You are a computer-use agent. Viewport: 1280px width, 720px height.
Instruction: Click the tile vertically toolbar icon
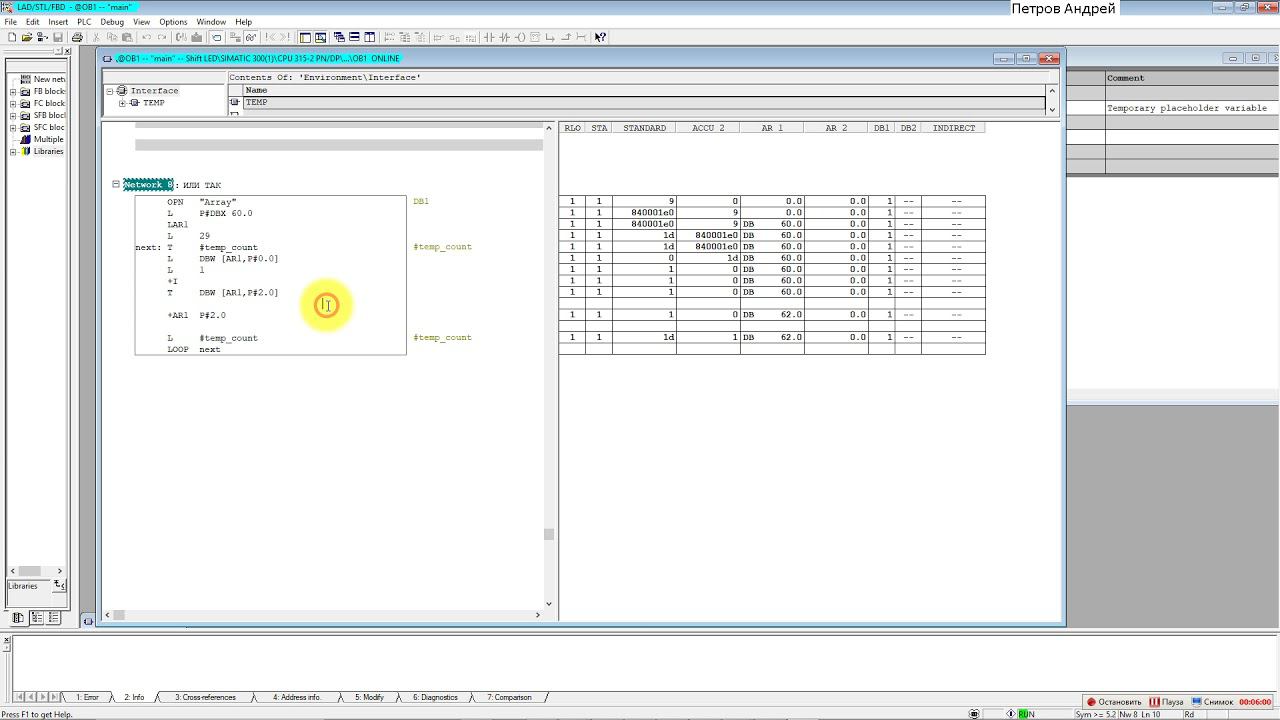point(369,37)
